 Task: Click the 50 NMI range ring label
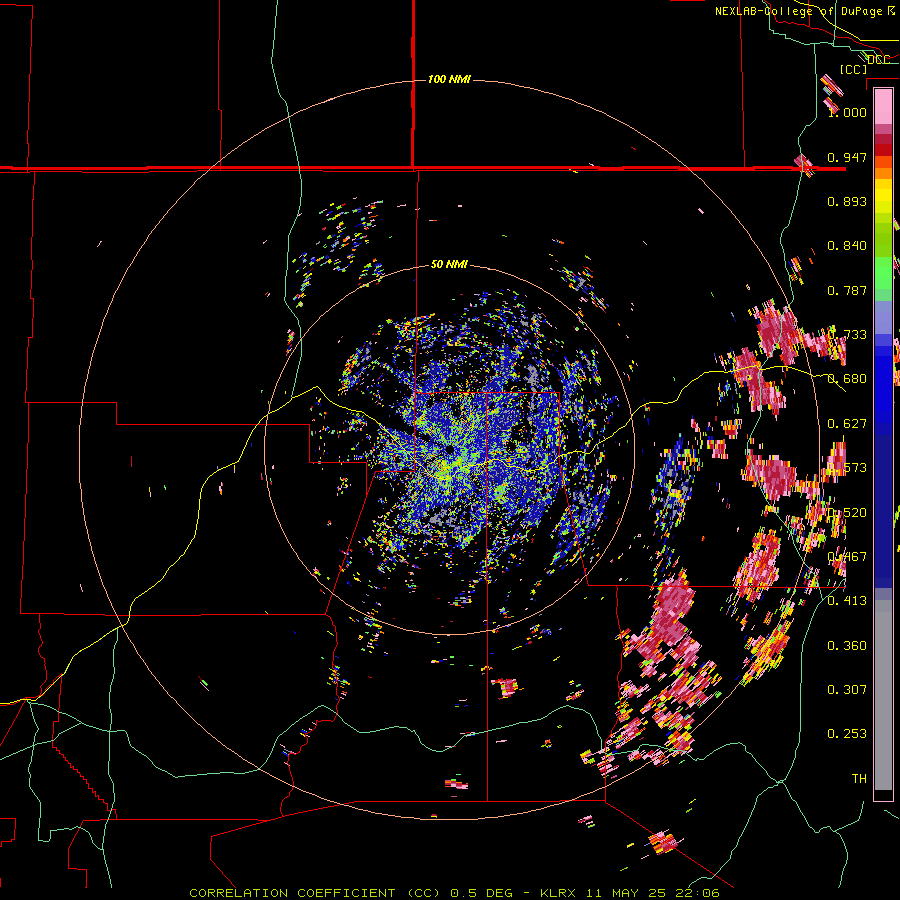pyautogui.click(x=449, y=264)
